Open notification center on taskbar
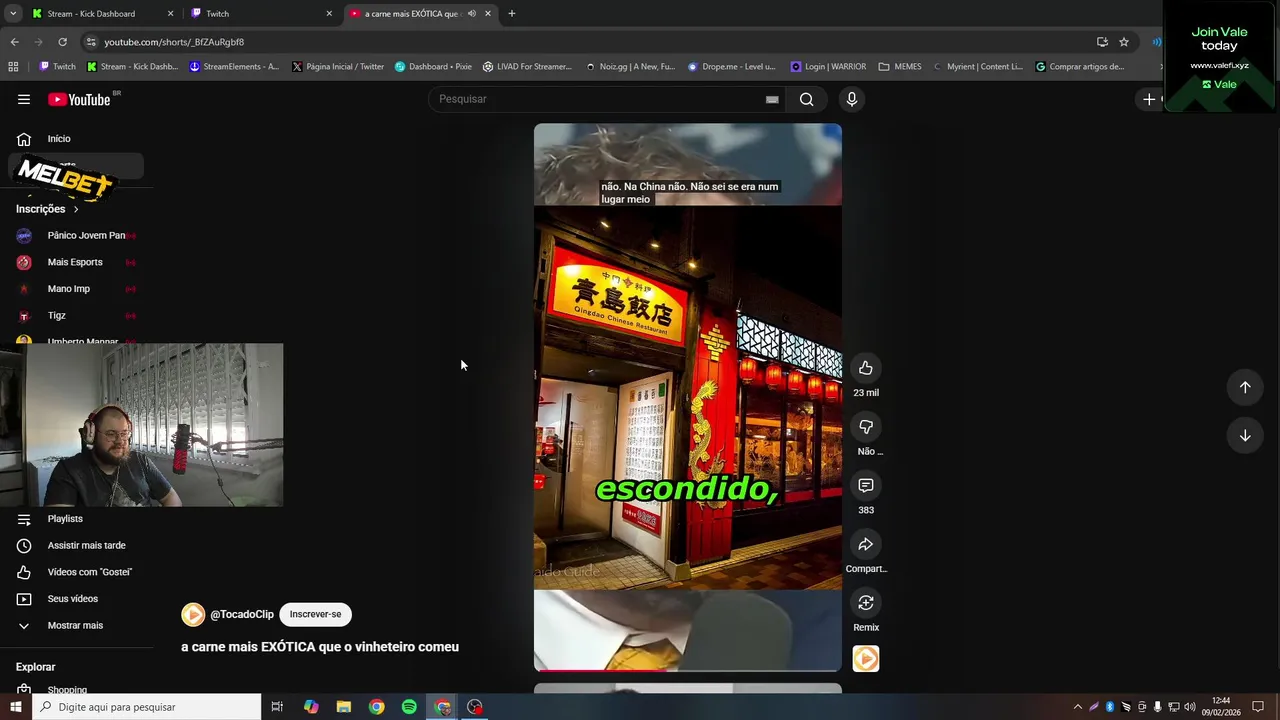Viewport: 1280px width, 720px height. [1258, 707]
